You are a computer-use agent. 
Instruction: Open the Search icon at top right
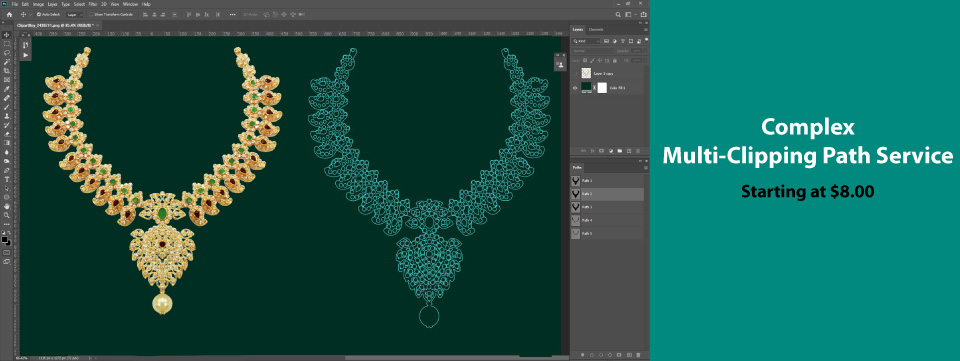[x=618, y=14]
